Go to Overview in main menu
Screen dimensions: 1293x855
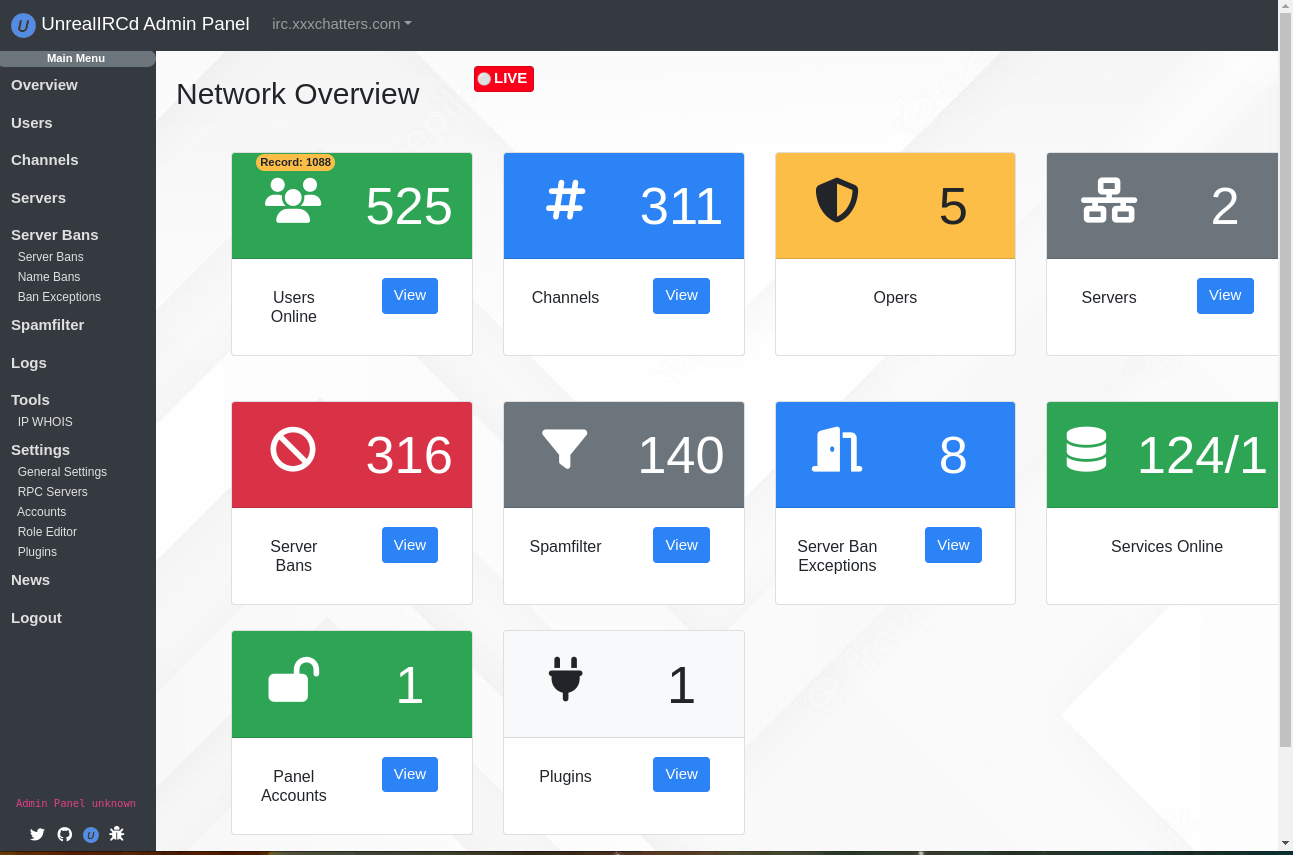point(44,85)
